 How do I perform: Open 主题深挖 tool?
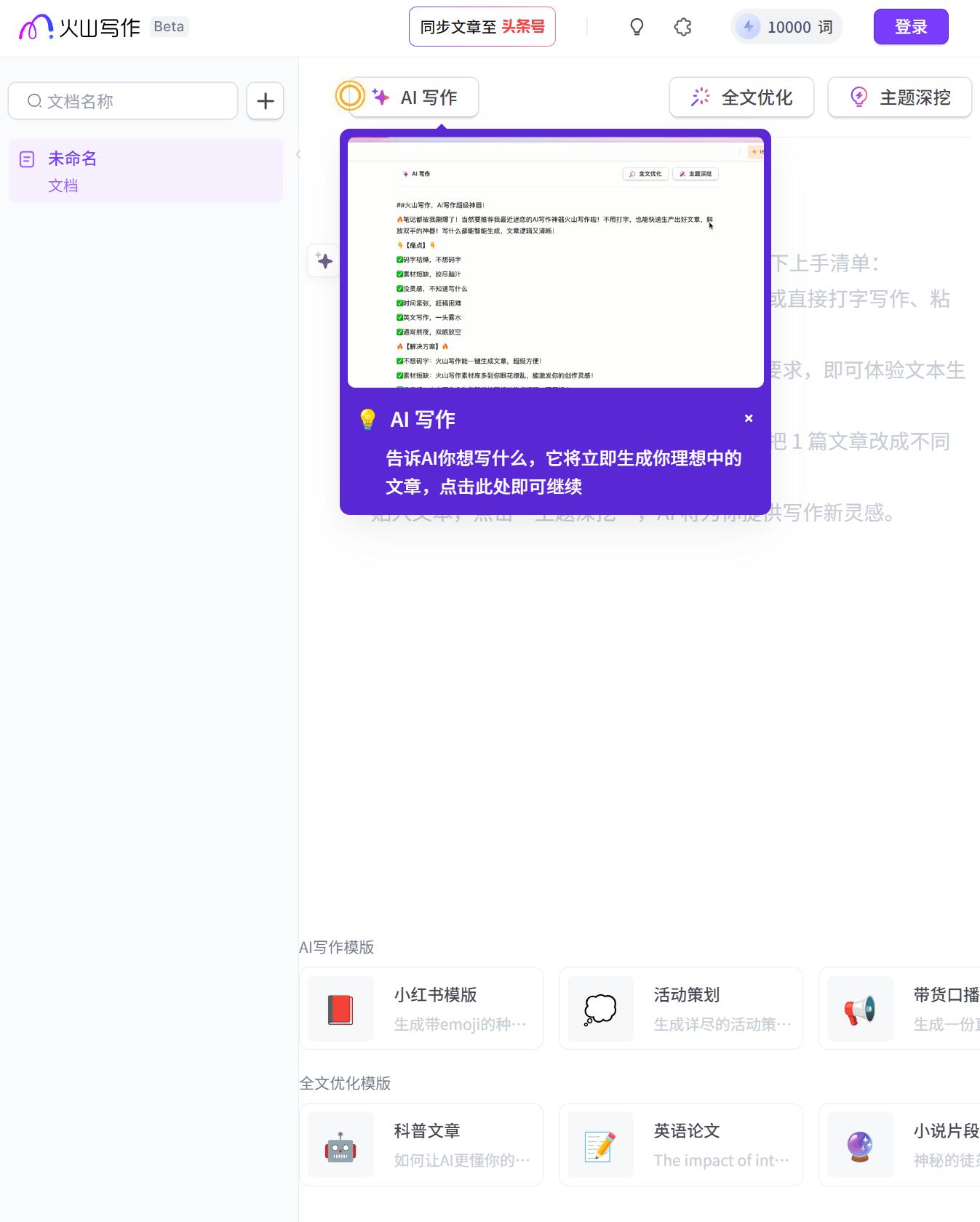[x=900, y=97]
